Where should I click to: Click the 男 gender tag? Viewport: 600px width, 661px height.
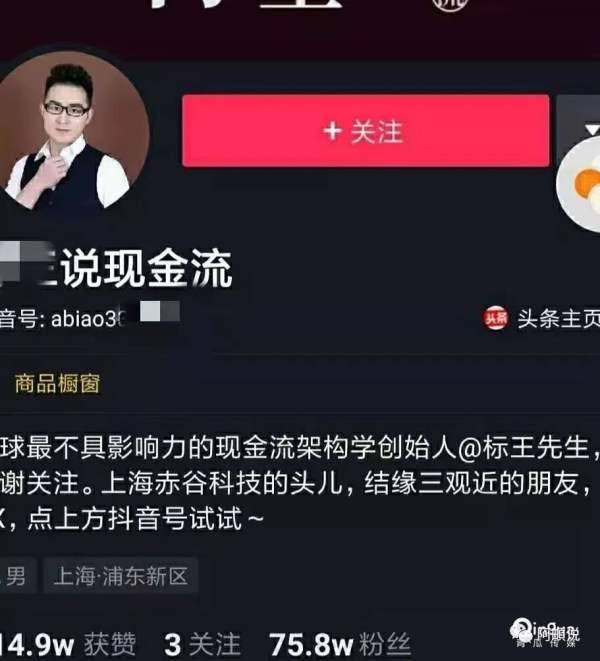coord(16,575)
